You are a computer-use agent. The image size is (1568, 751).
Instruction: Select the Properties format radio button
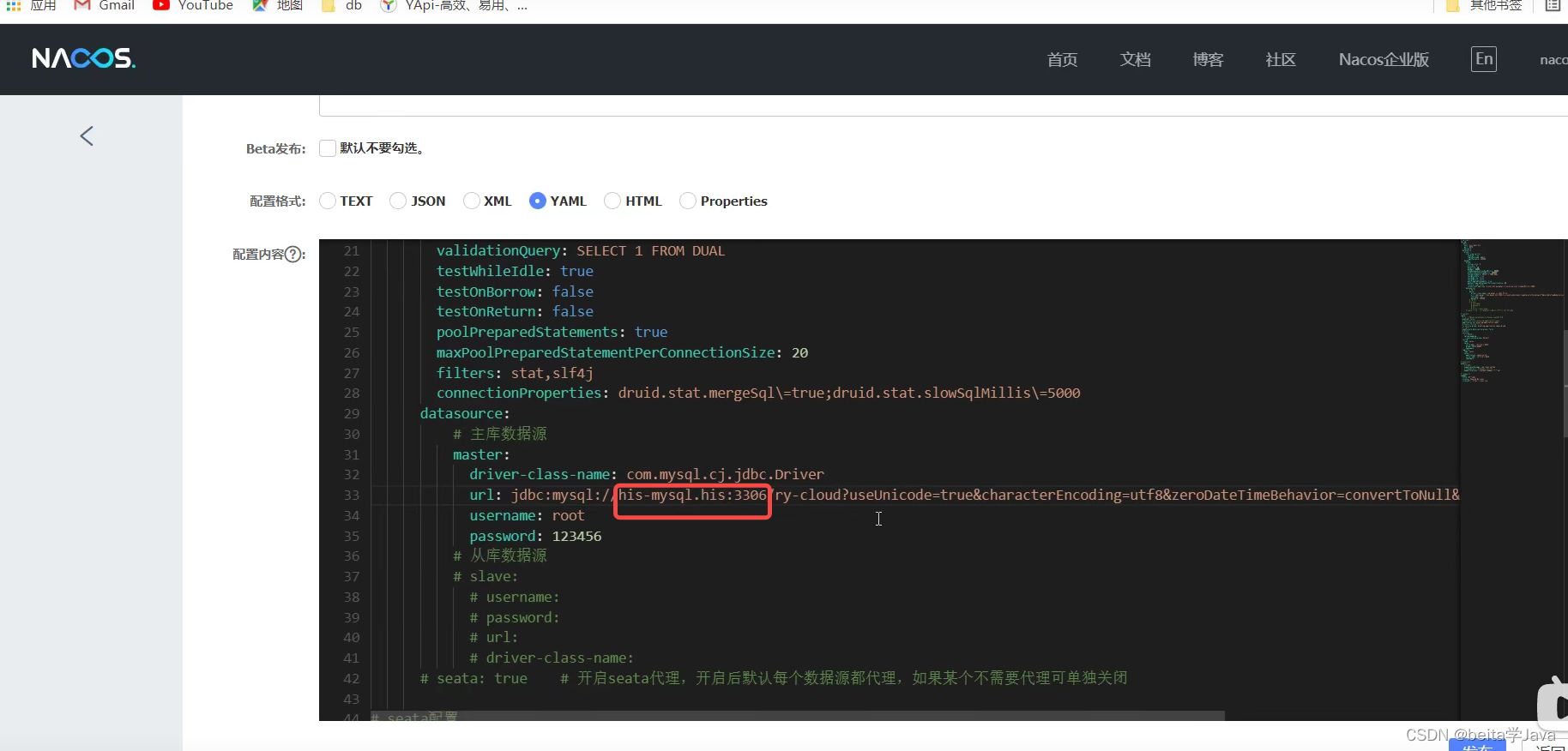[x=688, y=201]
